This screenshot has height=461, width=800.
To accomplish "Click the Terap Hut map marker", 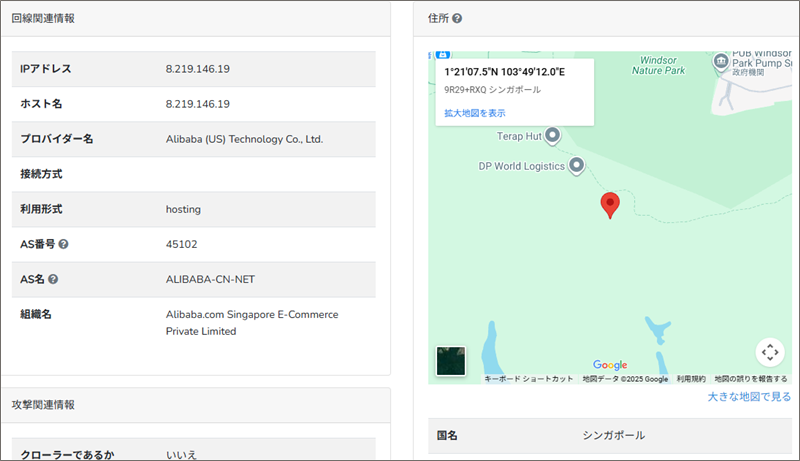I will click(551, 135).
